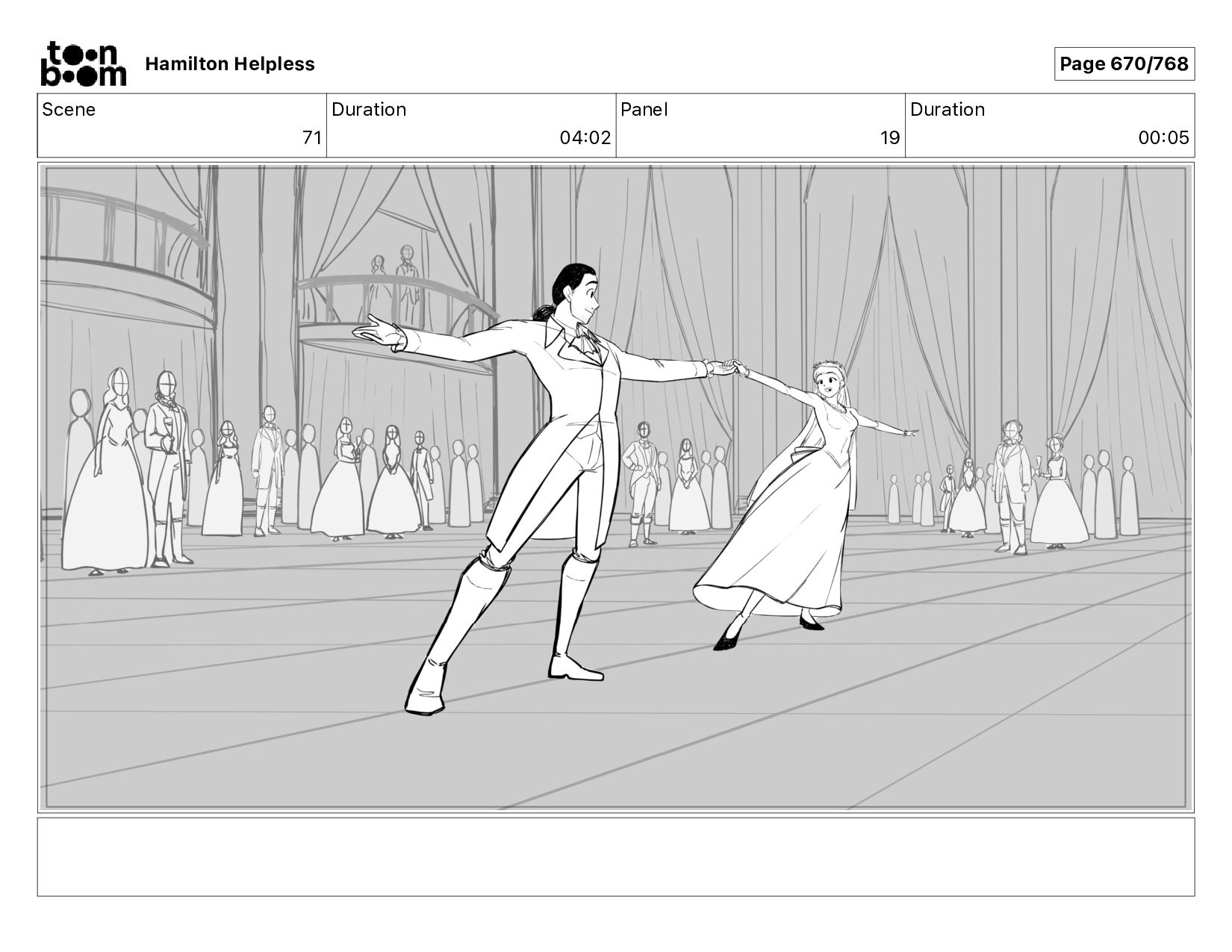Select the "Panel" header label

[644, 110]
